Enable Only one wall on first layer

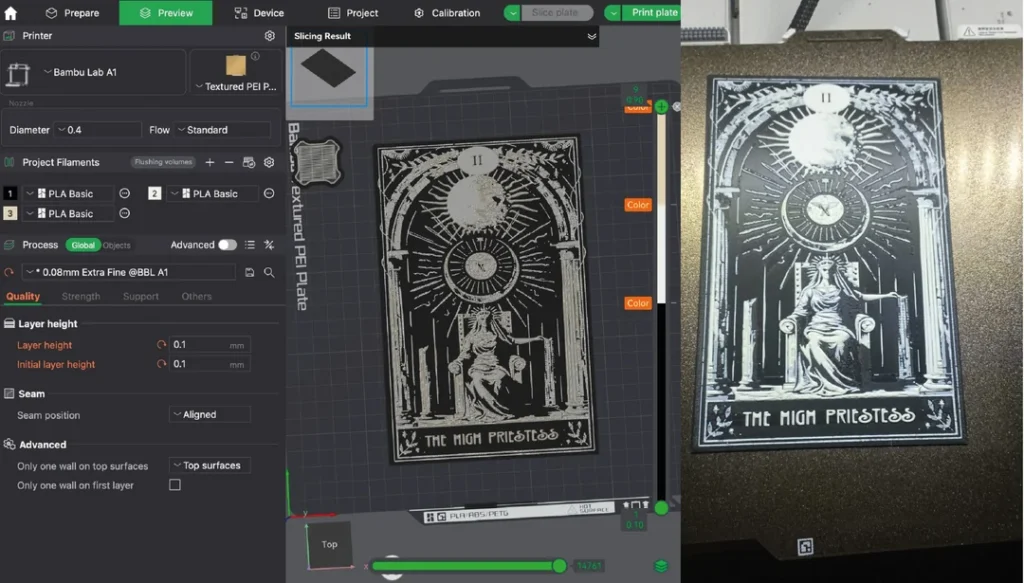(x=175, y=485)
